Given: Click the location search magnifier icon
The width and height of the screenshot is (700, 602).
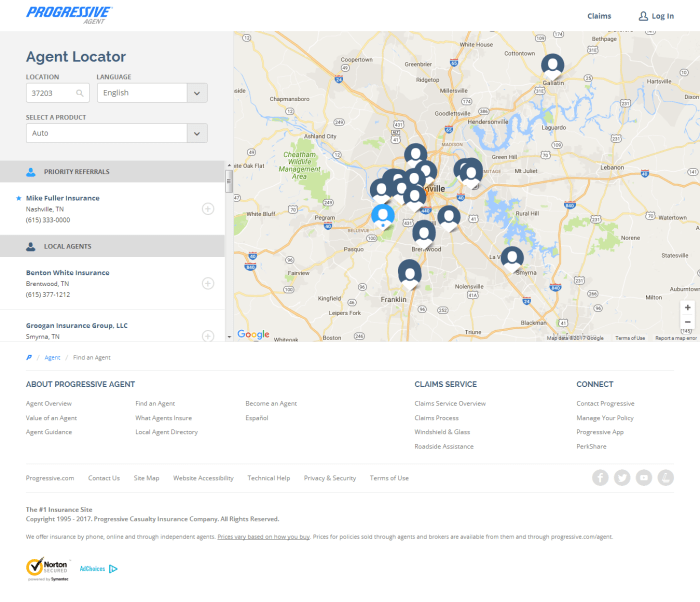Looking at the screenshot, I should [79, 93].
